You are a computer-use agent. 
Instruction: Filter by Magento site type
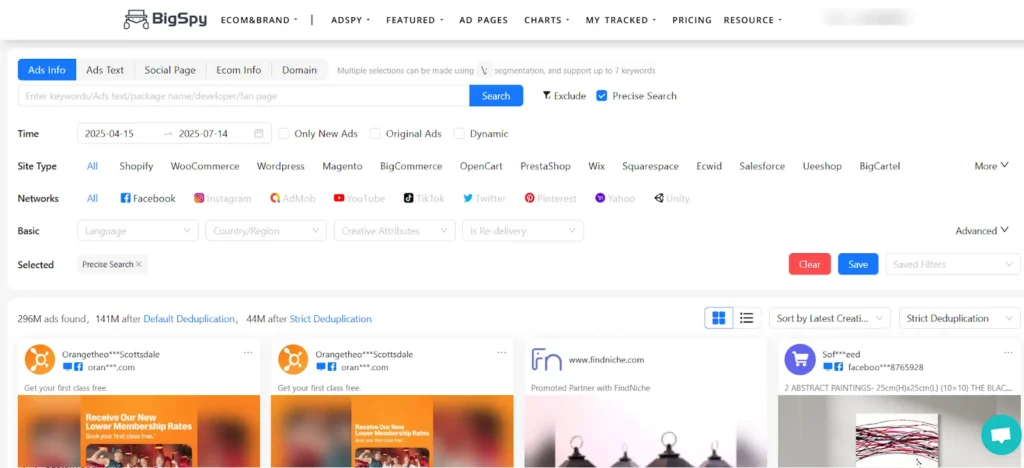(342, 166)
